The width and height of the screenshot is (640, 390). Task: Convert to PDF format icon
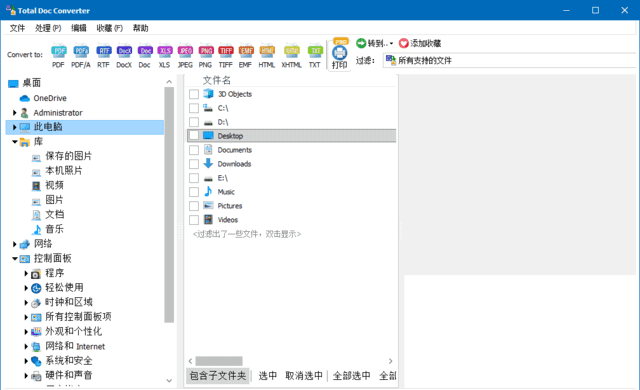point(59,51)
